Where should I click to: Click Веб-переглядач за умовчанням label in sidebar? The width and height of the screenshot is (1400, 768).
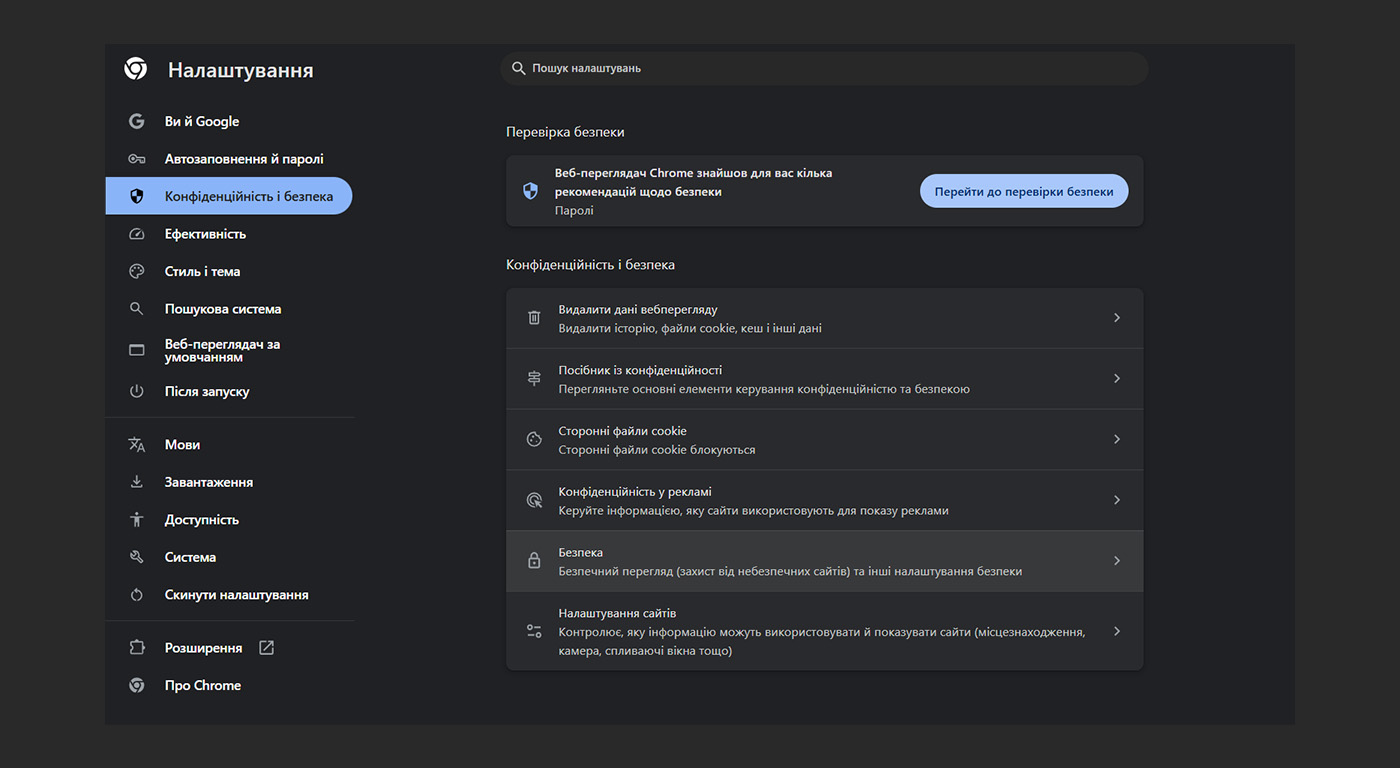[222, 350]
